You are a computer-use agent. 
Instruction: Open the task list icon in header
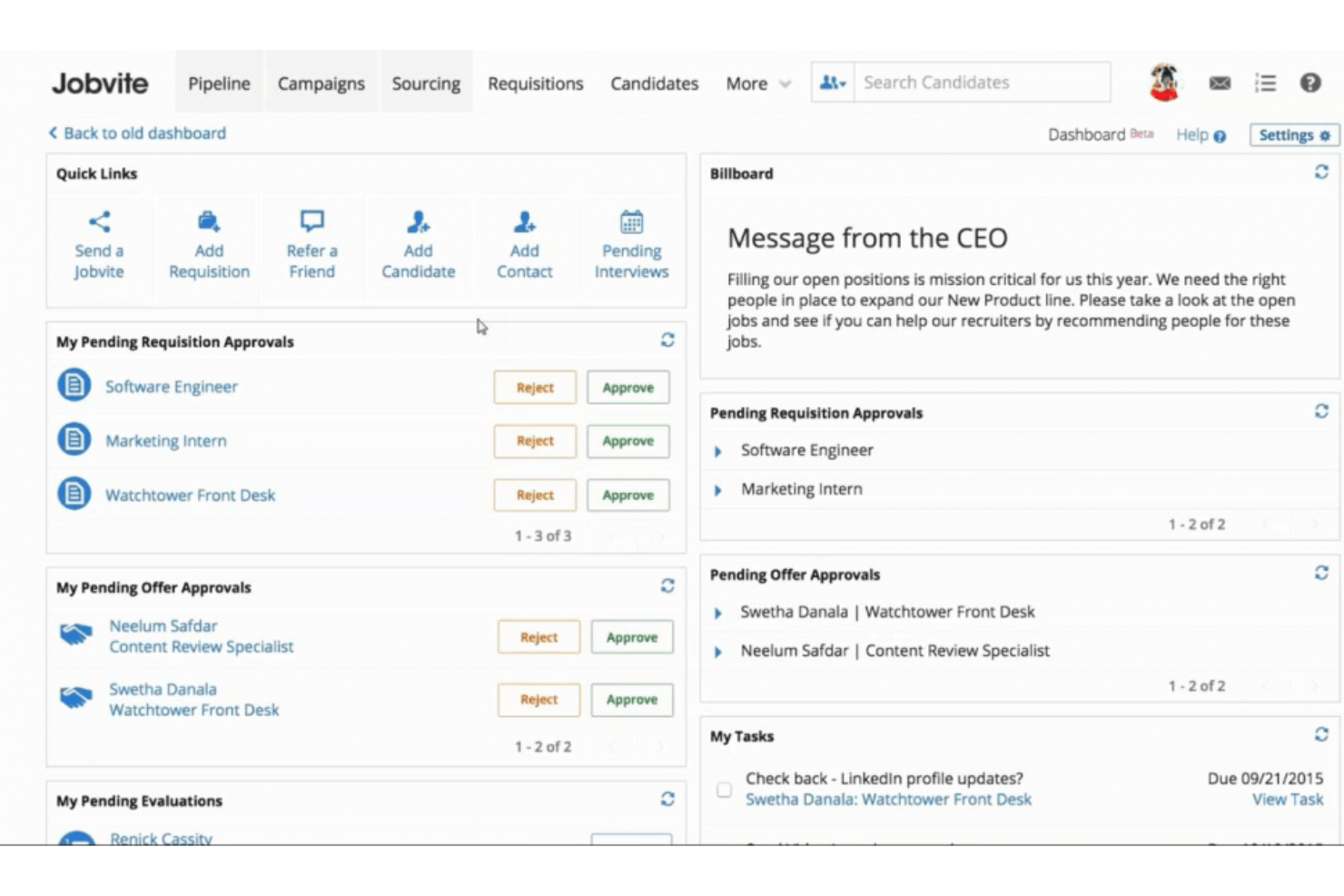tap(1265, 84)
